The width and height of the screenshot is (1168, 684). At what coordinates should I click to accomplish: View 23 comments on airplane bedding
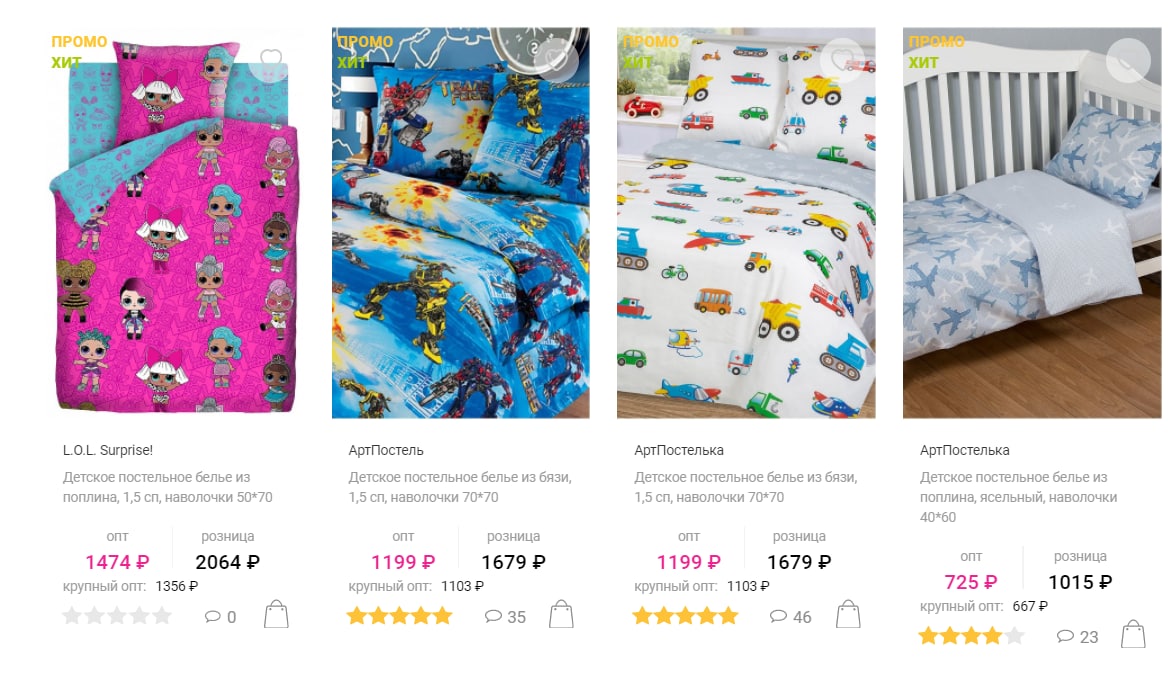pos(1077,637)
